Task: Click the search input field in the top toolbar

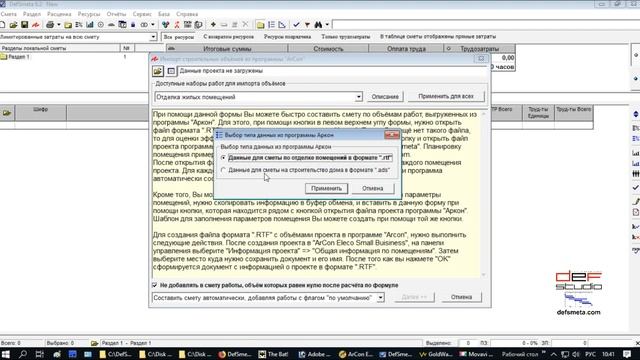Action: coord(486,25)
